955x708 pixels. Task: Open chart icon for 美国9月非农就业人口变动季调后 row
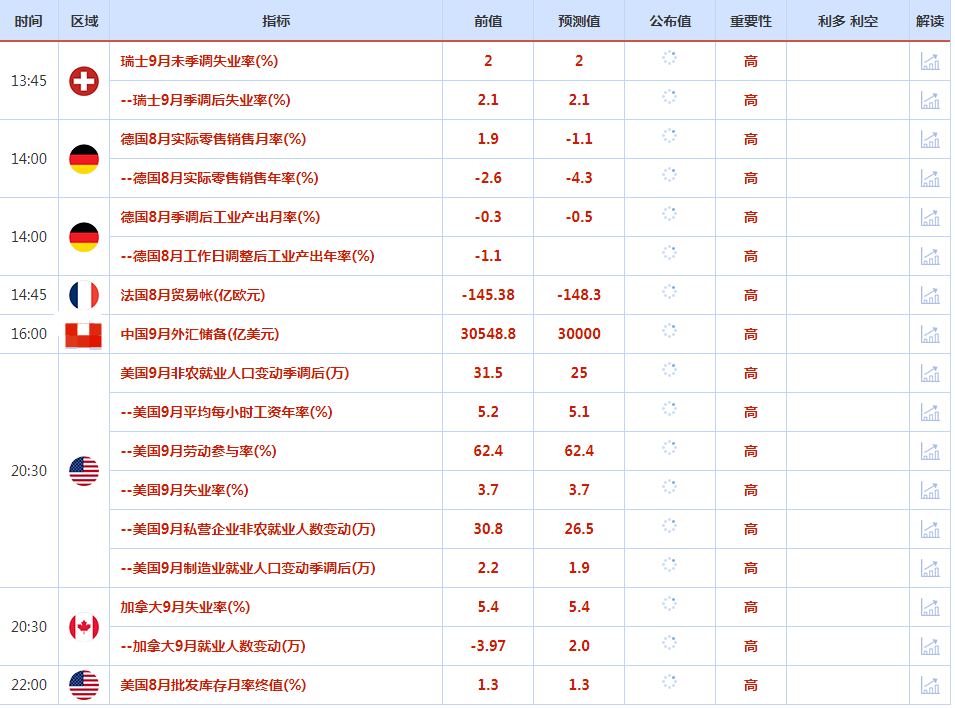pos(930,373)
